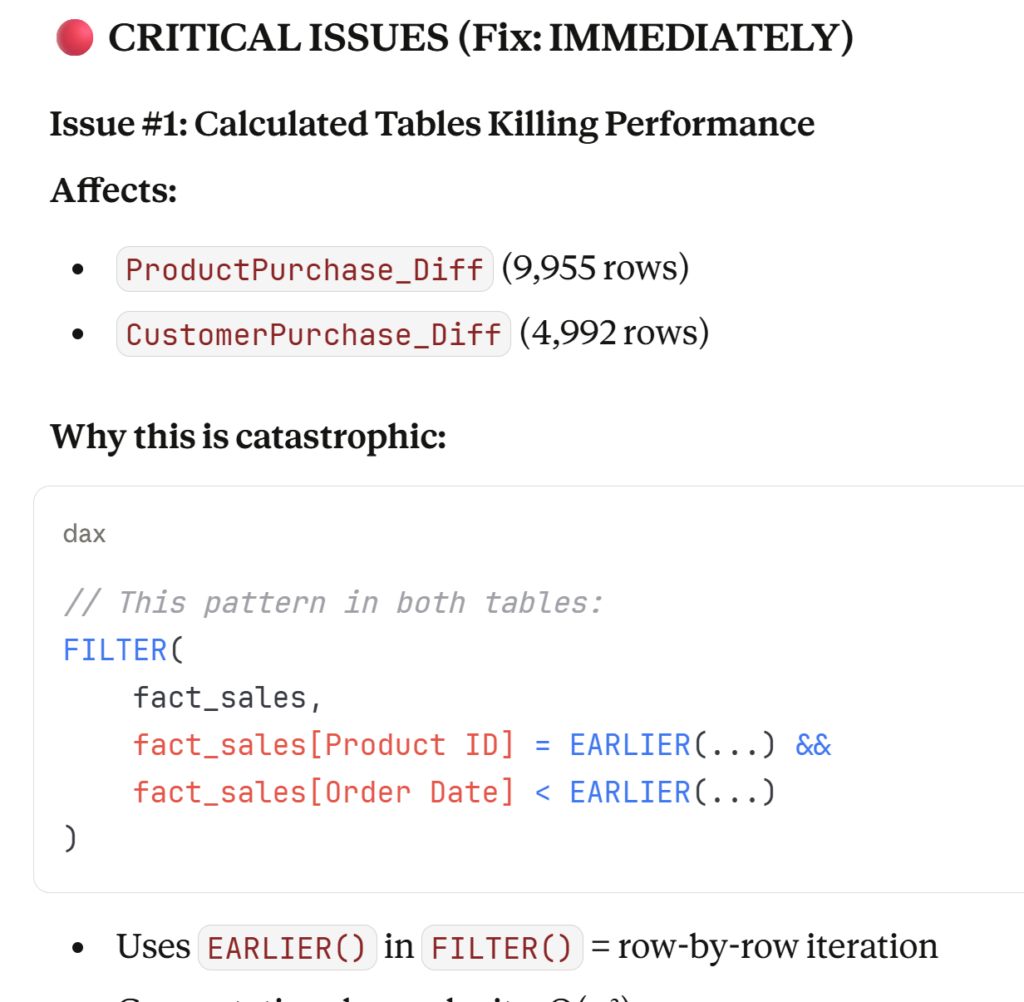Click the dax language label in code block
1024x1002 pixels.
pyautogui.click(x=84, y=533)
